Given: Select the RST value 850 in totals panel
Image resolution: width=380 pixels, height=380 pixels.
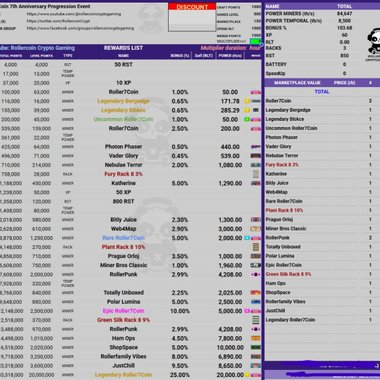Looking at the screenshot, I should click(x=345, y=56).
